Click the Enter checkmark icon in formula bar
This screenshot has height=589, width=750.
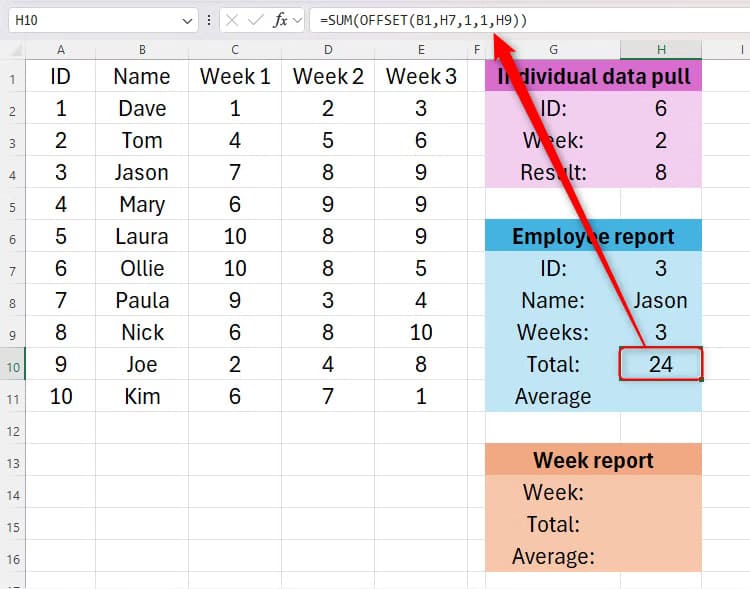[256, 20]
